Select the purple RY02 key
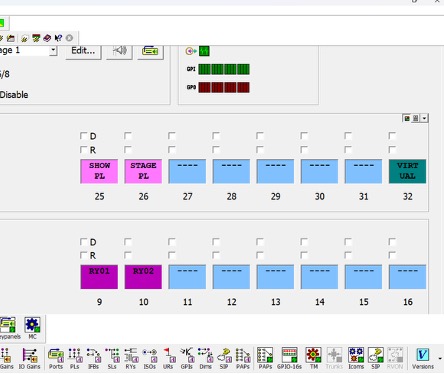This screenshot has width=444, height=374. (x=143, y=277)
